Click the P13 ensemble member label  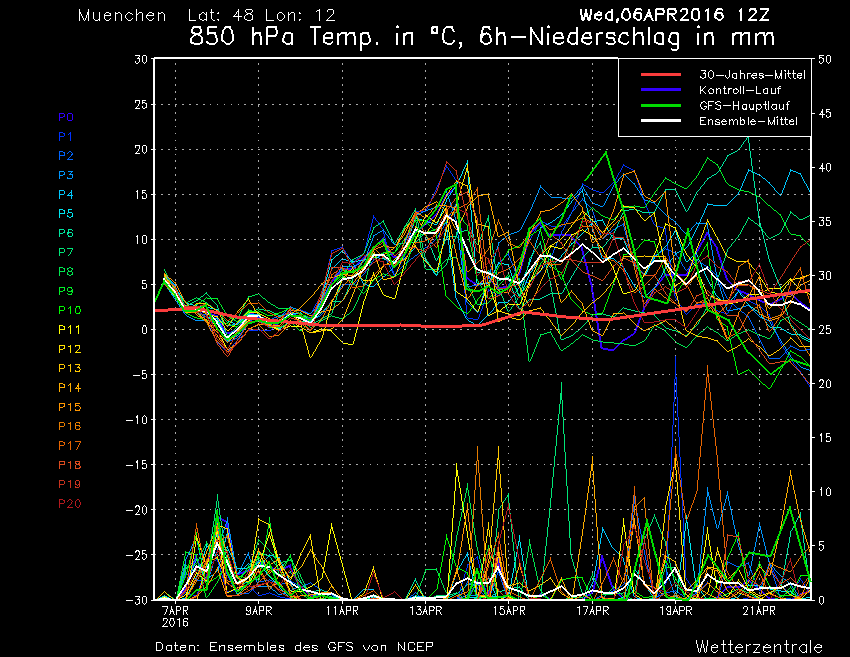coord(69,368)
